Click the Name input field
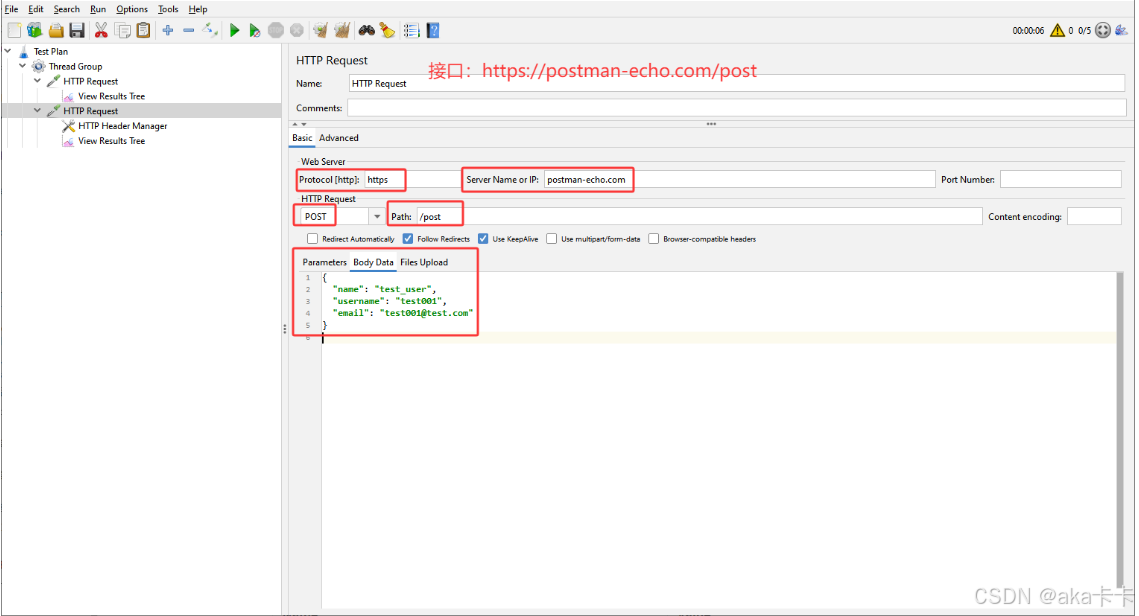This screenshot has height=616, width=1139. (737, 84)
